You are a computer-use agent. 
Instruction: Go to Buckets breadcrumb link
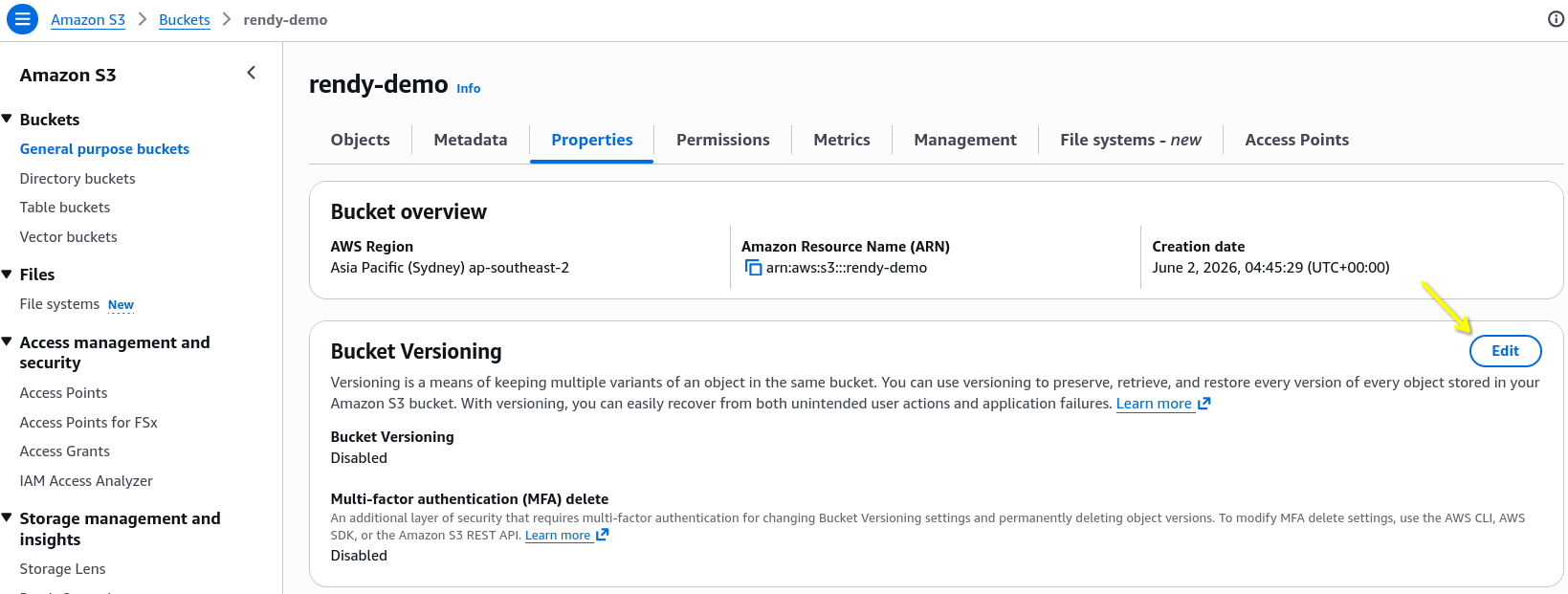[x=185, y=19]
